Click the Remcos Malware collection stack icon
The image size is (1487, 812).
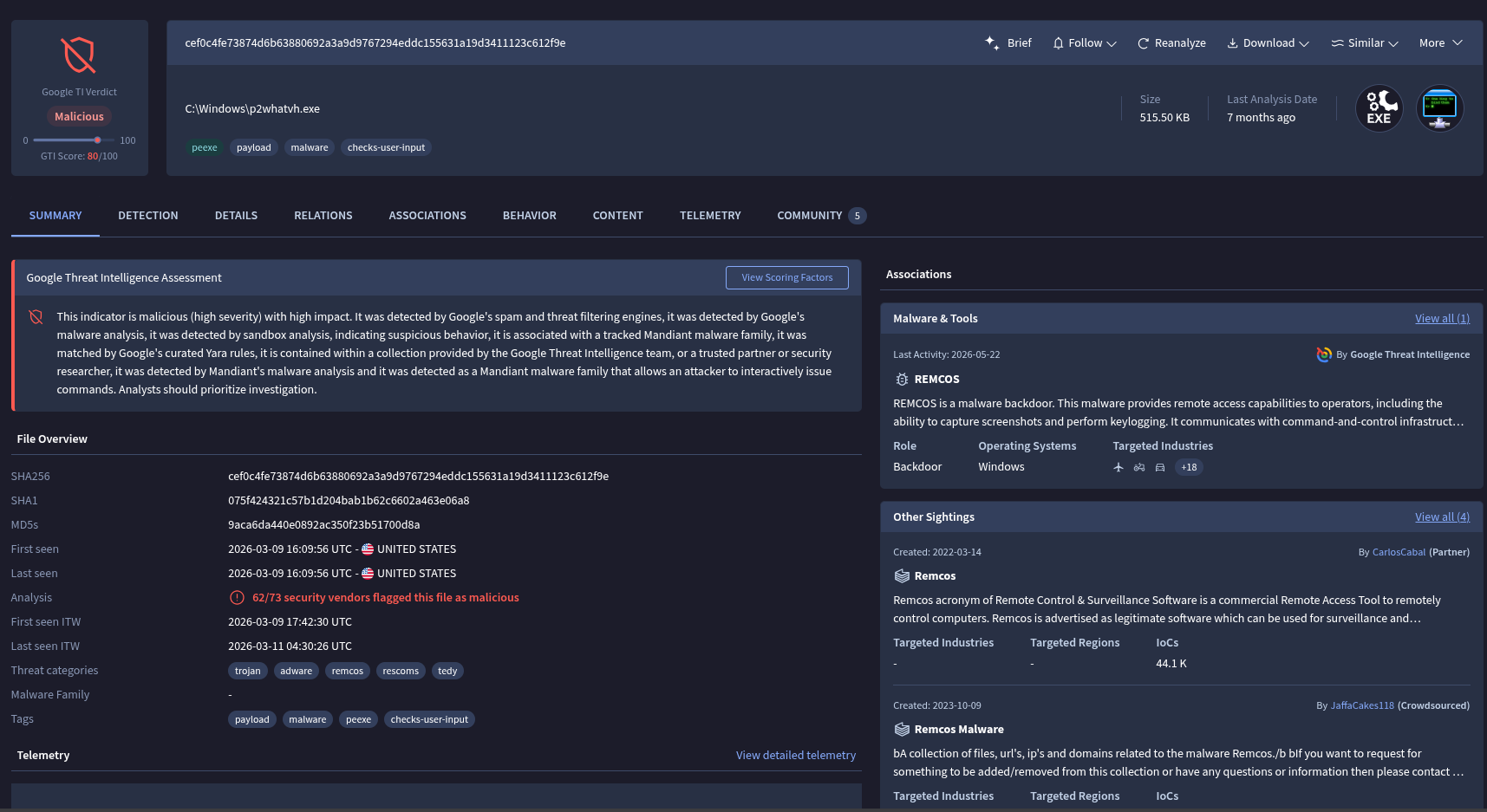(902, 730)
